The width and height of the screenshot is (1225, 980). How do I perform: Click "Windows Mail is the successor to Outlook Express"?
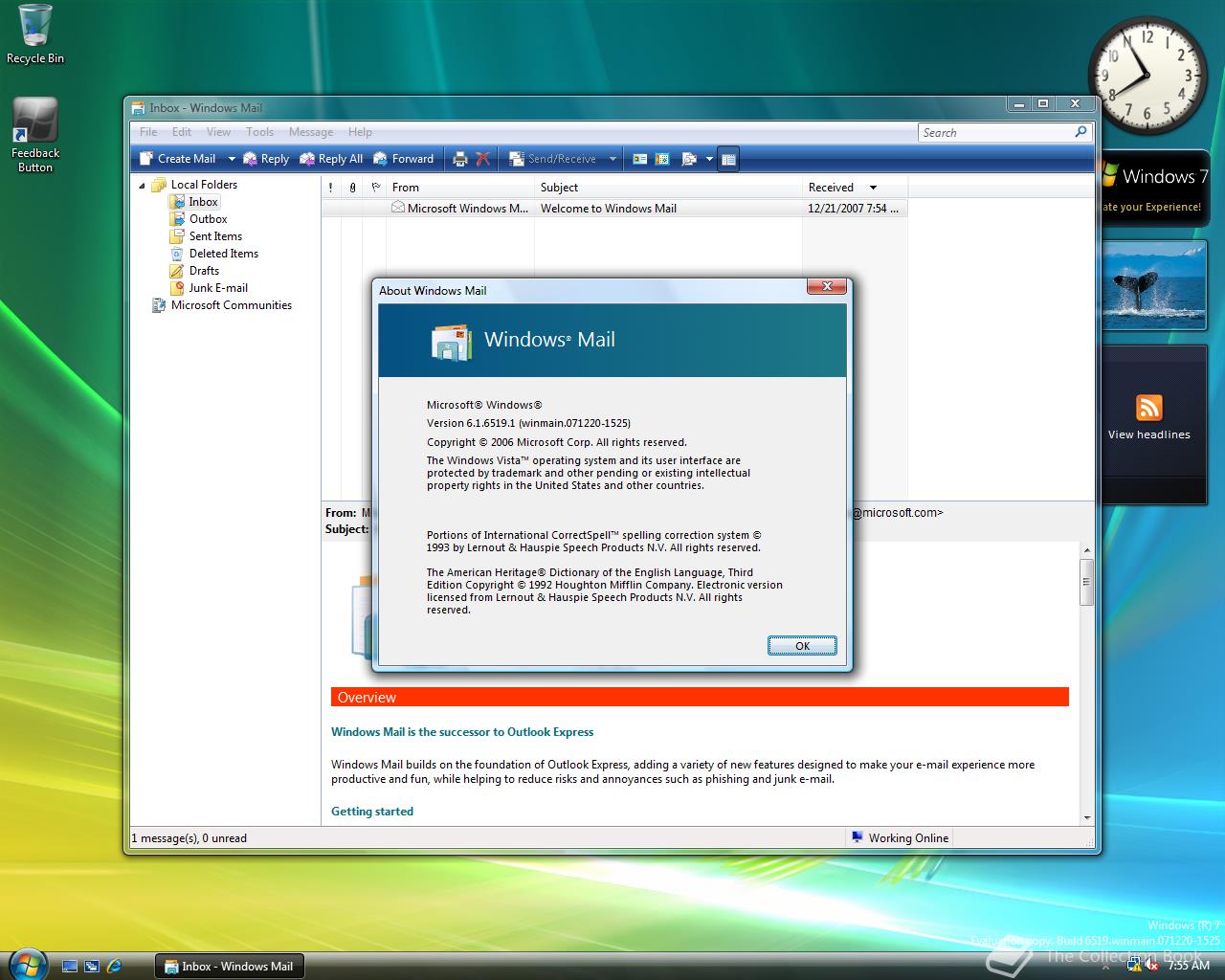pos(462,732)
